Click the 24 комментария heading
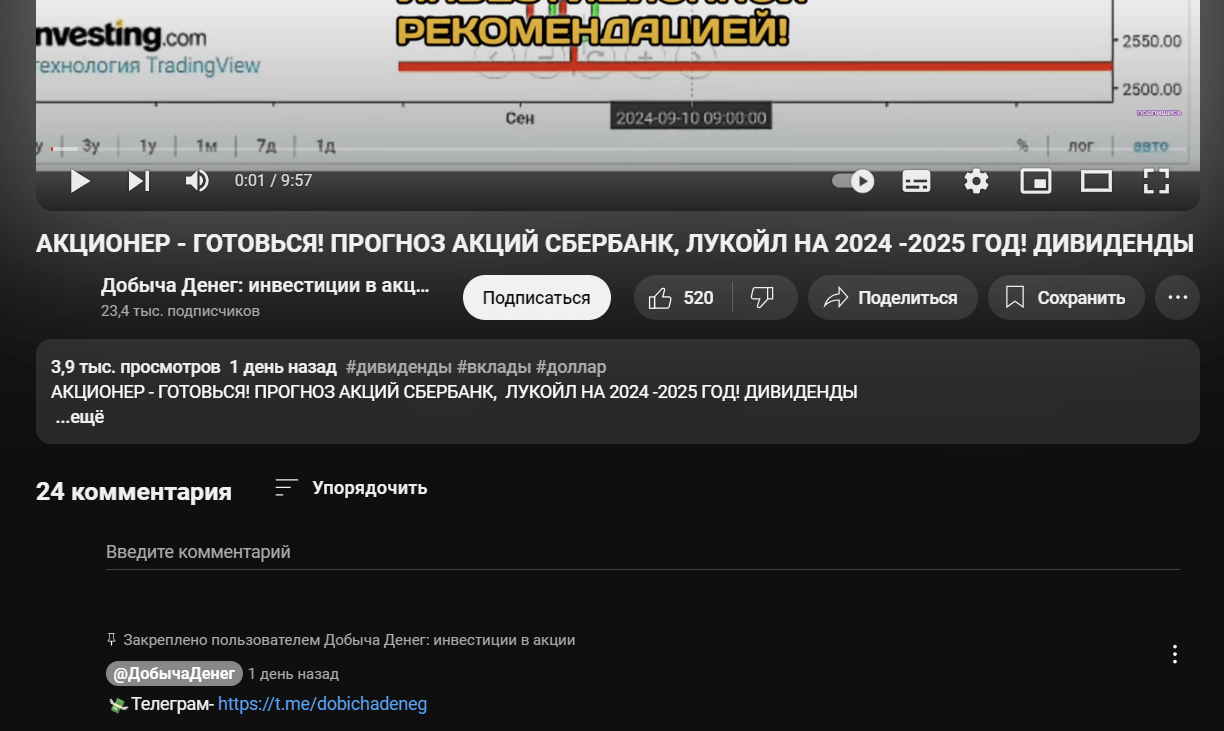Image resolution: width=1224 pixels, height=731 pixels. pos(134,492)
